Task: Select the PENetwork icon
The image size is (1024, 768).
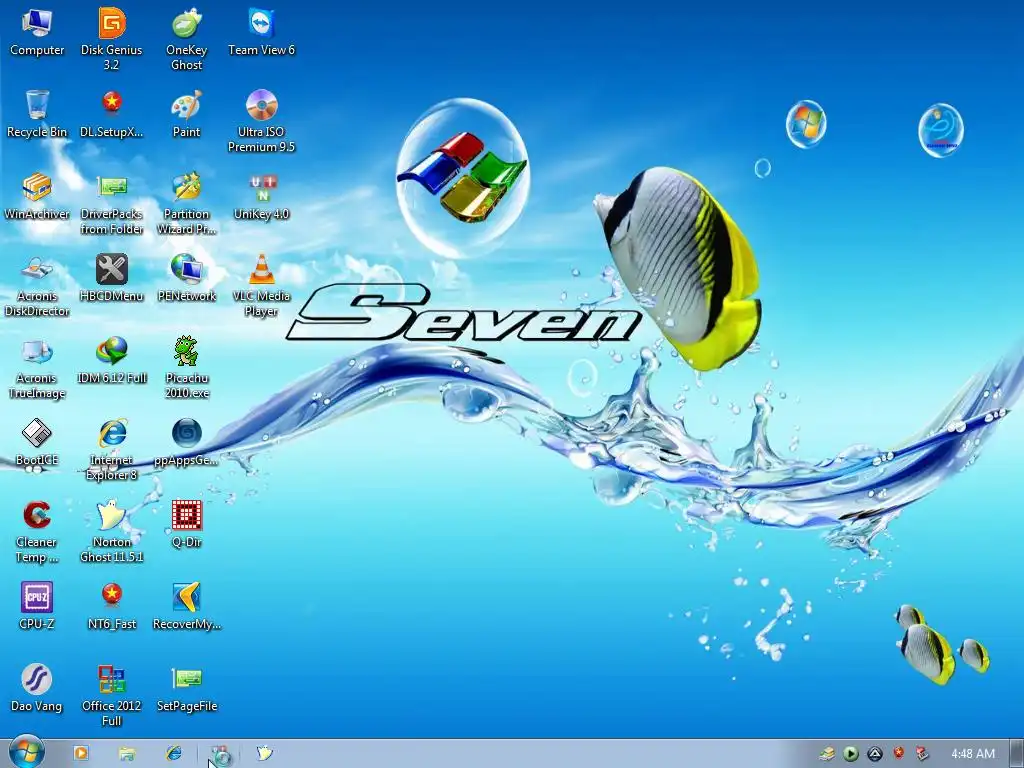Action: point(187,279)
